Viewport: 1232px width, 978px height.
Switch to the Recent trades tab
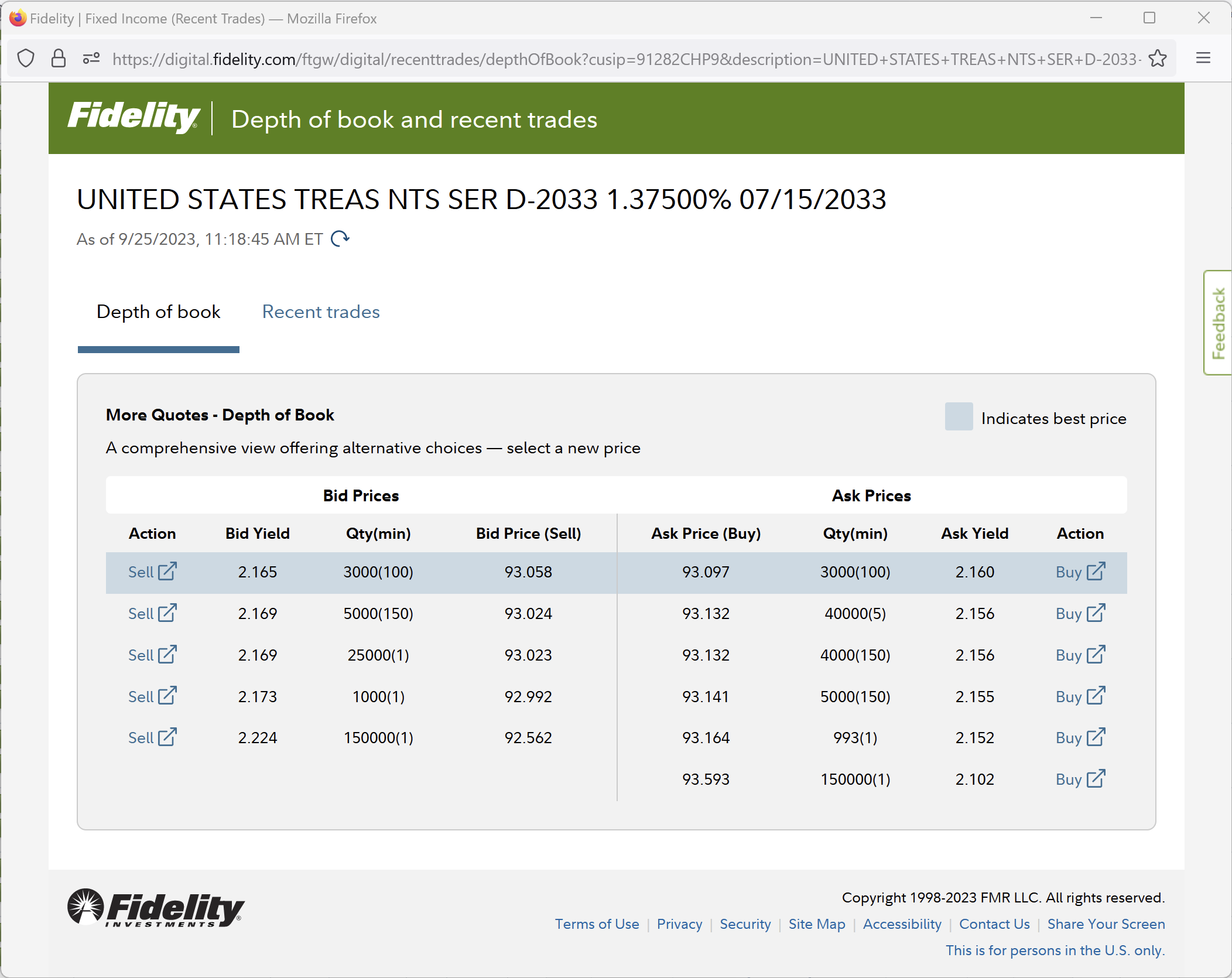pyautogui.click(x=321, y=312)
